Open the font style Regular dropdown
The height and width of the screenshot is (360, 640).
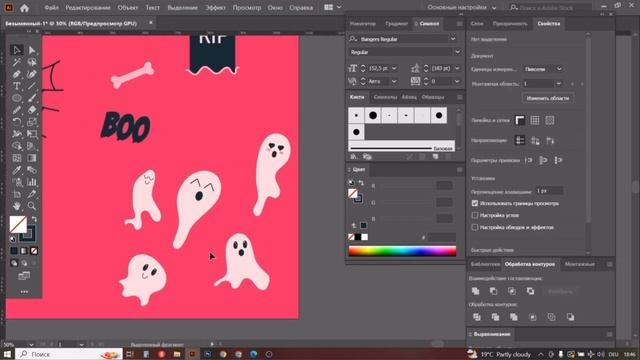(x=457, y=52)
